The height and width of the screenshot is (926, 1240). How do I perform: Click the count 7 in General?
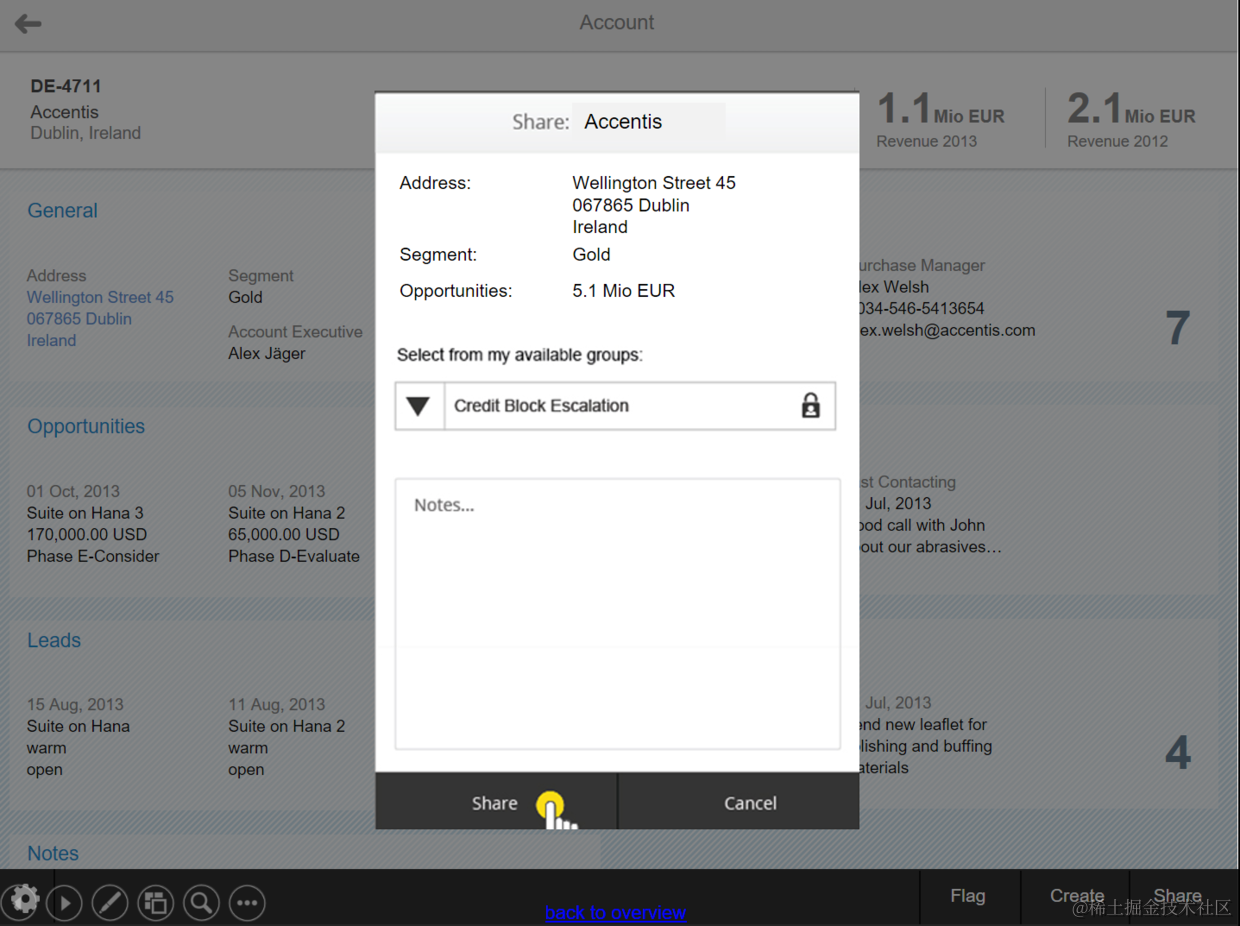pos(1178,328)
